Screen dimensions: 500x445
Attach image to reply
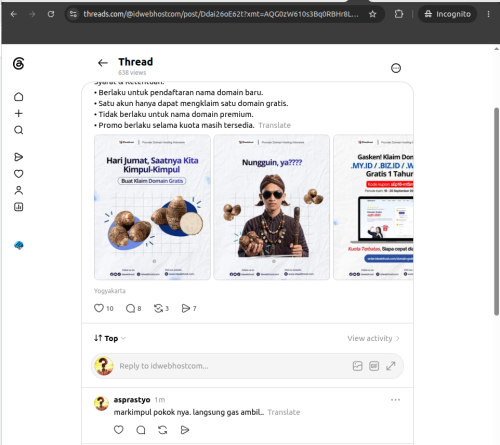(357, 366)
